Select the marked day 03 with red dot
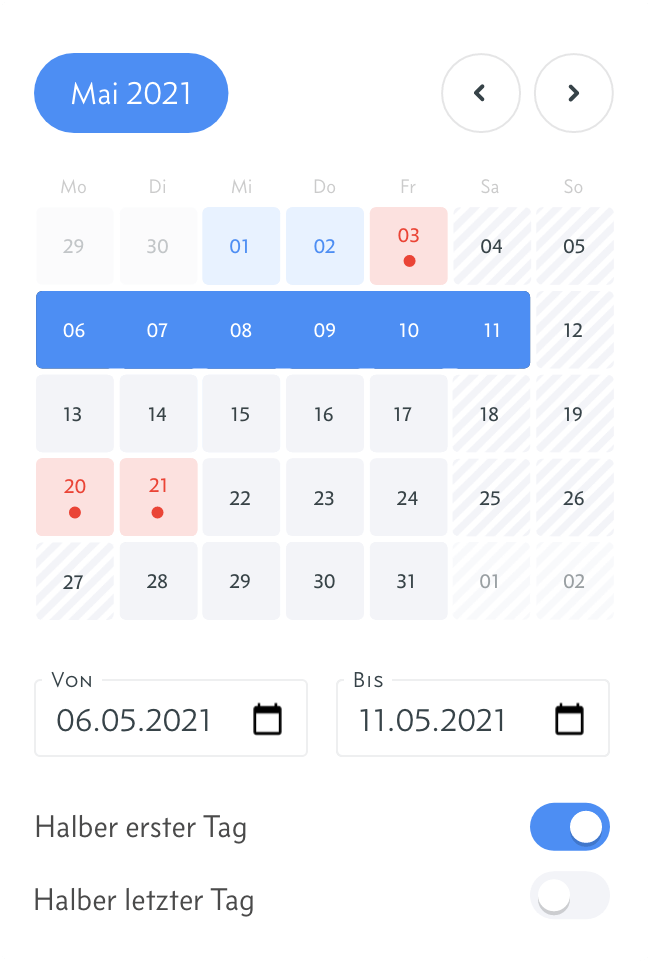Screen dimensions: 651x961 tap(408, 246)
